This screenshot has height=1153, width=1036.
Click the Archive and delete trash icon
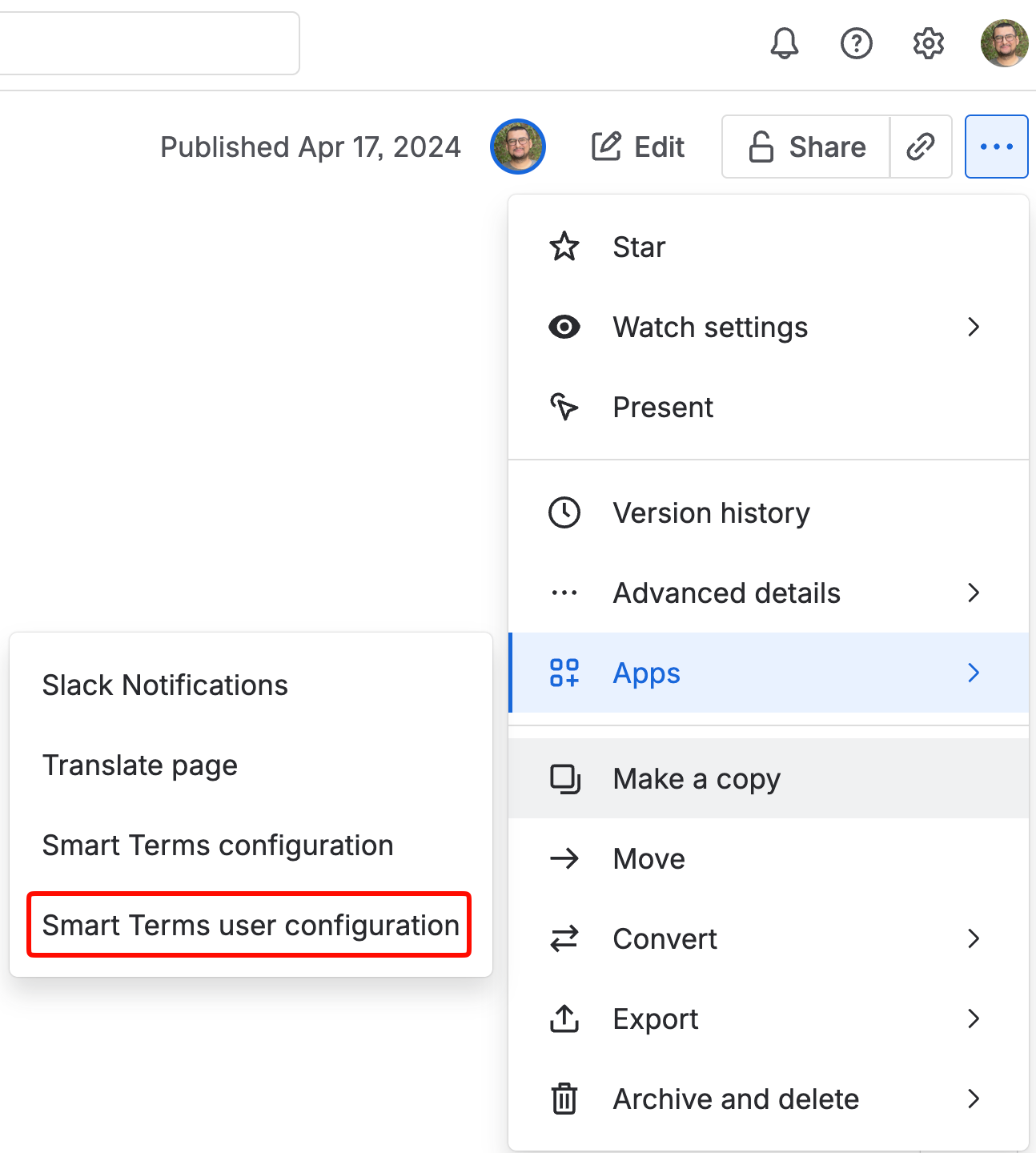pos(564,1099)
